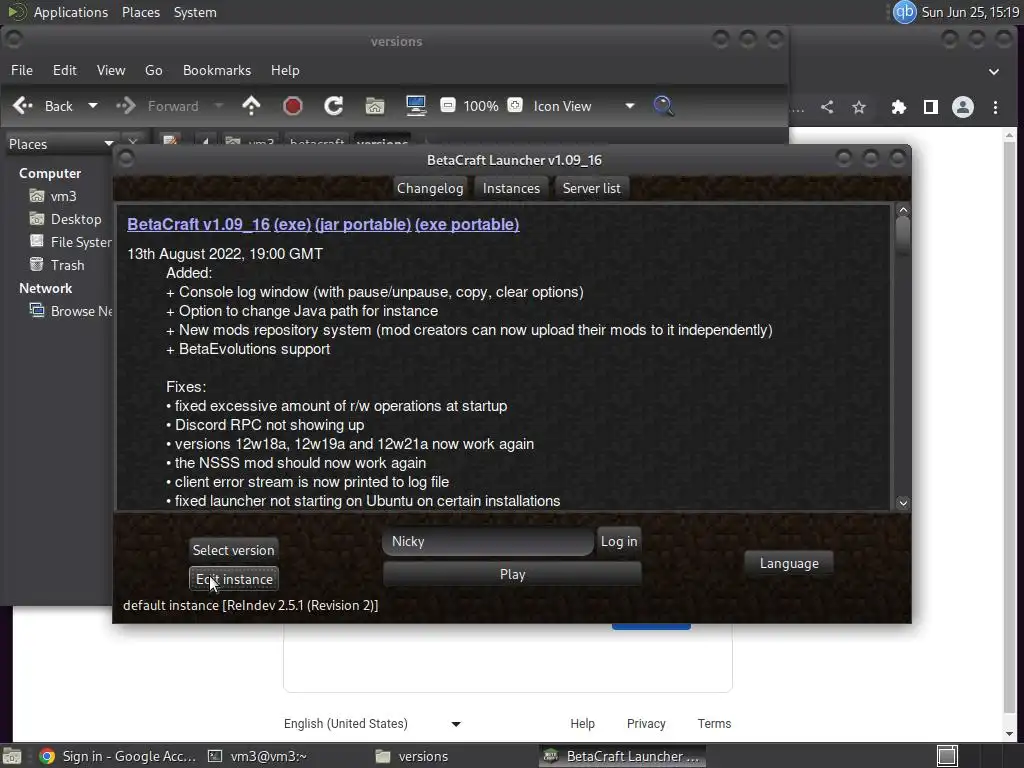Open View menu in versions window
Image resolution: width=1024 pixels, height=768 pixels.
pos(111,70)
